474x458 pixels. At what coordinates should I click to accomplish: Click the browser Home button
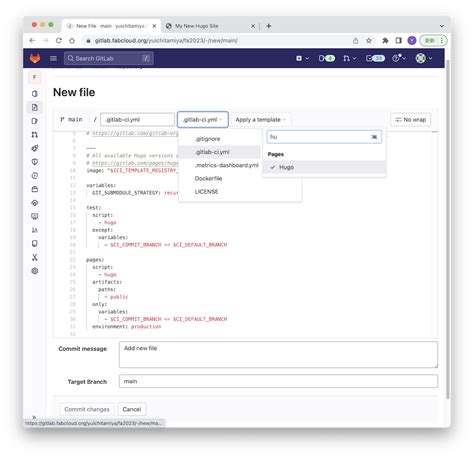72,41
